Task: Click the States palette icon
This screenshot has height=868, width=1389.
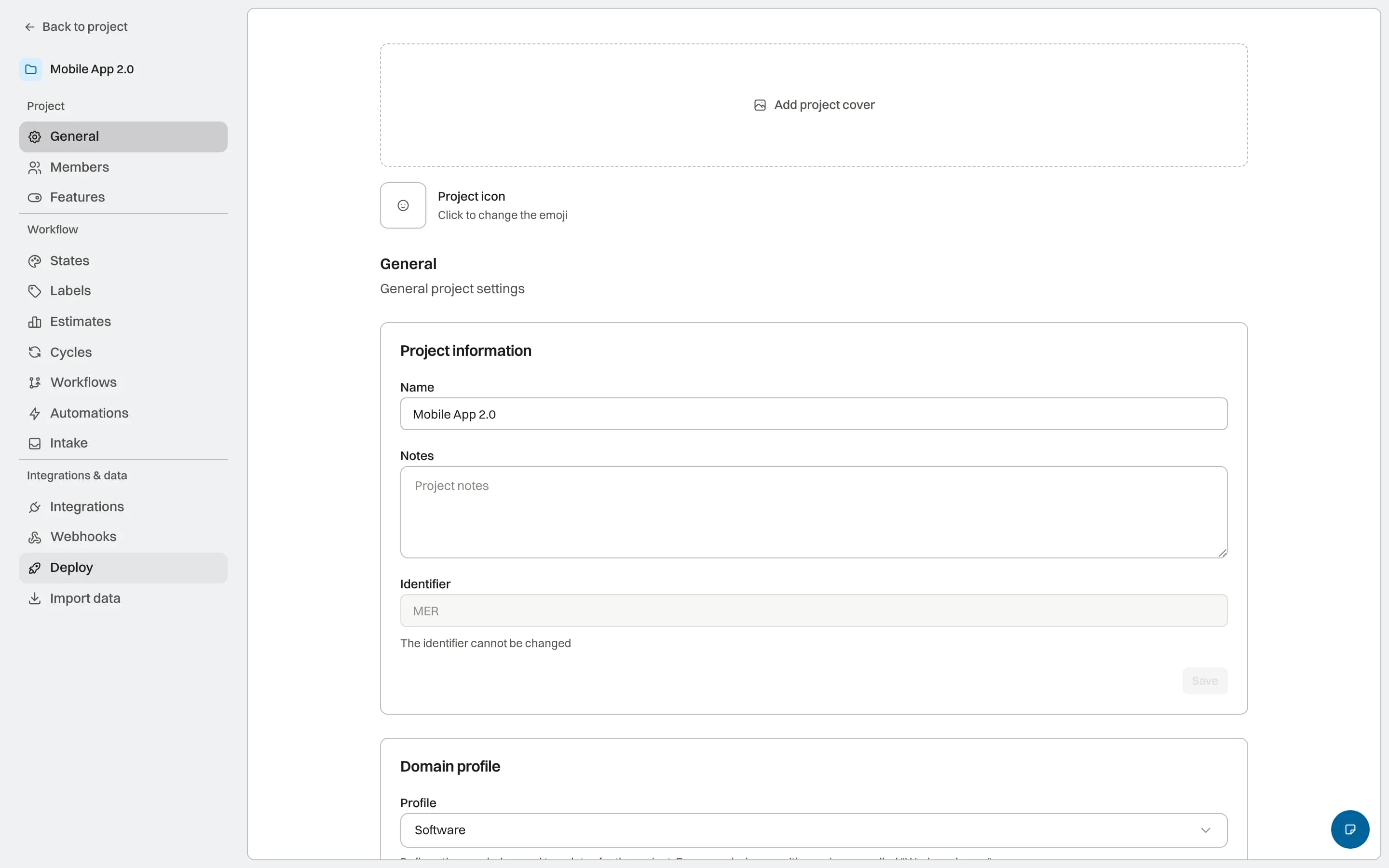Action: coord(35,261)
